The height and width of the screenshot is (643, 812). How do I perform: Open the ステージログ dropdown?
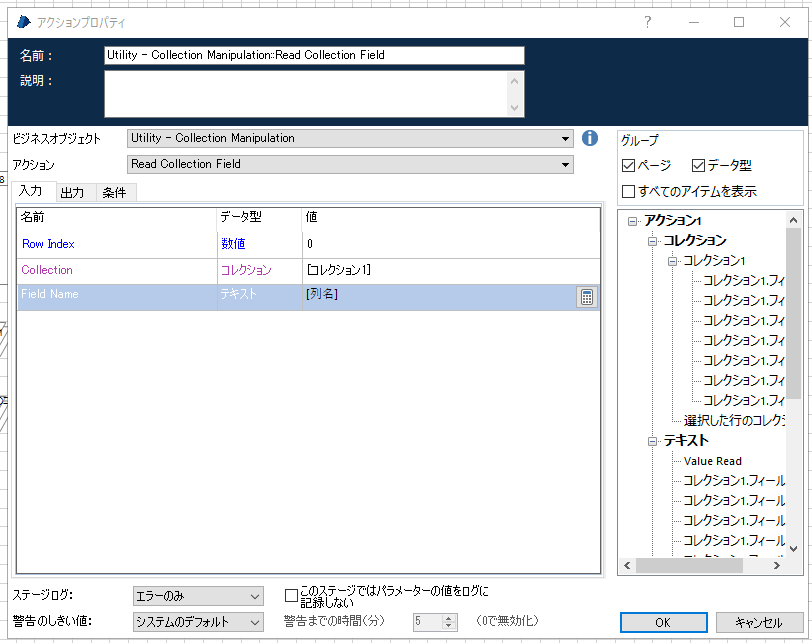click(x=198, y=596)
